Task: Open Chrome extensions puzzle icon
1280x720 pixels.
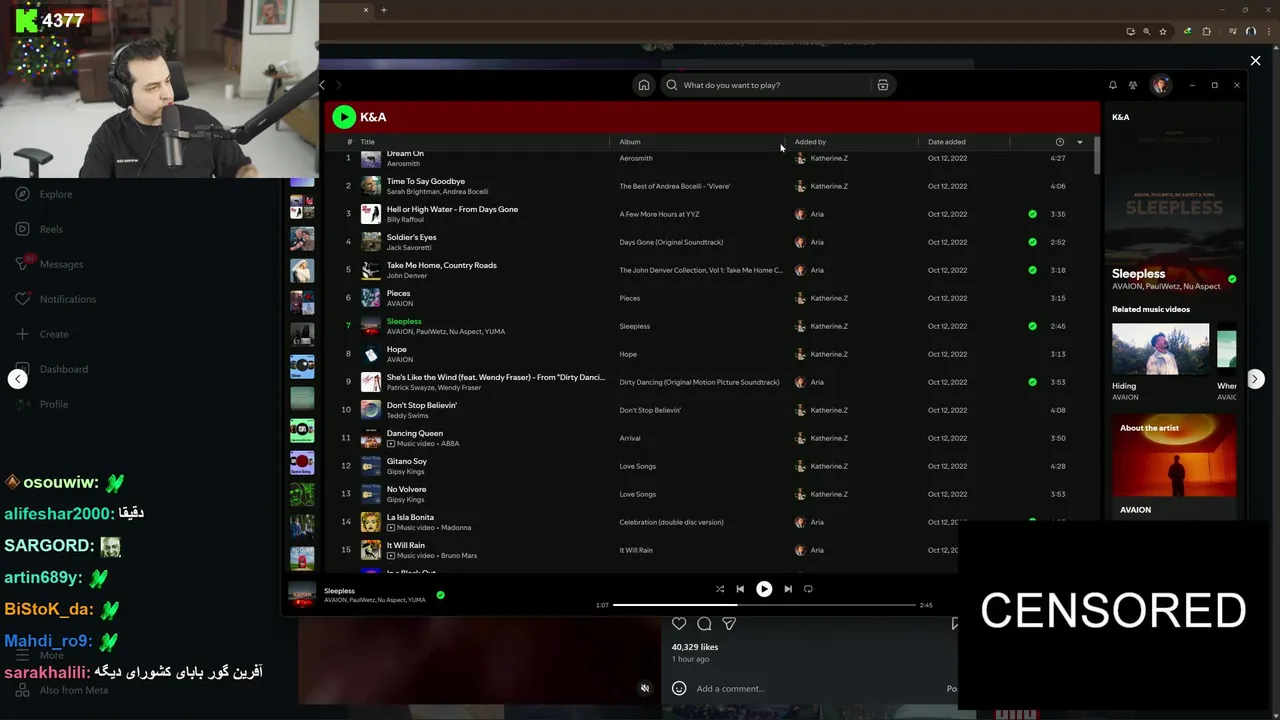Action: (x=1207, y=31)
